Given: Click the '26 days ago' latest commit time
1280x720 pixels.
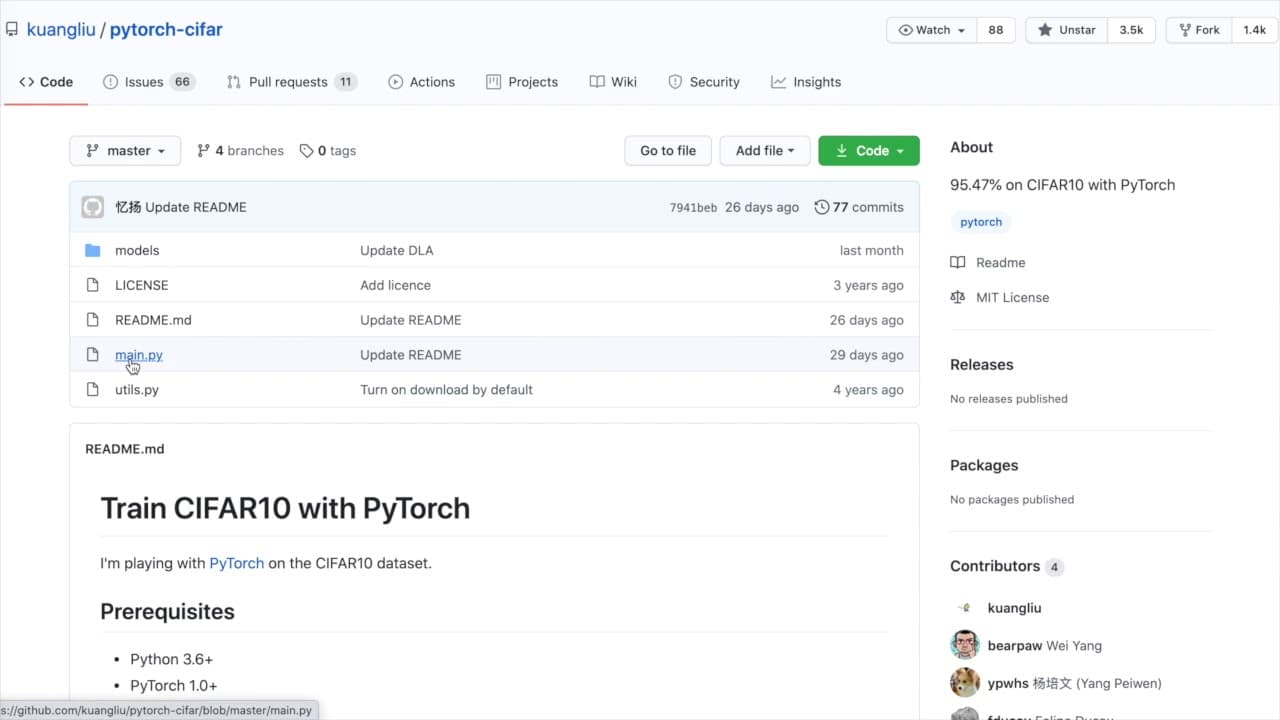Looking at the screenshot, I should coord(762,207).
